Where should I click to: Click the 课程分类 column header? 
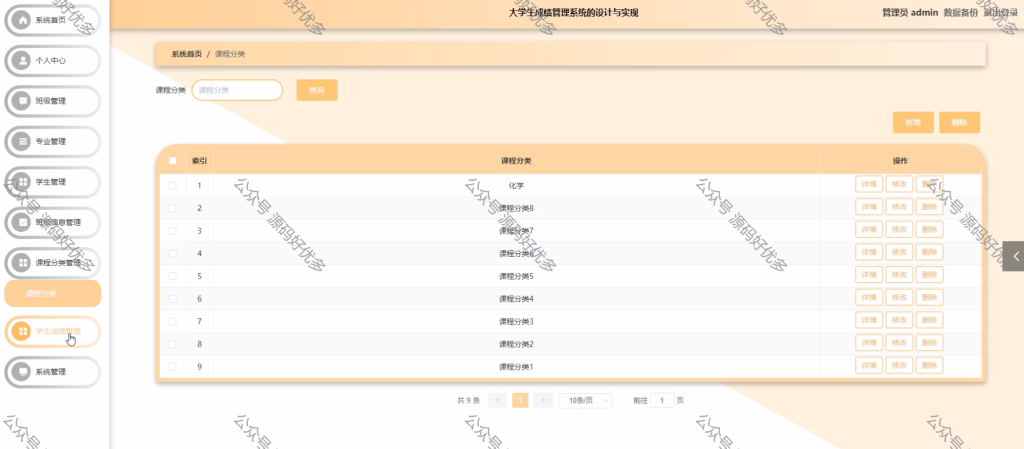[x=516, y=161]
